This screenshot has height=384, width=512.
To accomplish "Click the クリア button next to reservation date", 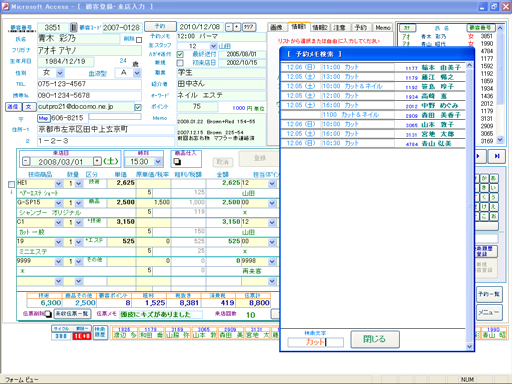I will pyautogui.click(x=249, y=27).
